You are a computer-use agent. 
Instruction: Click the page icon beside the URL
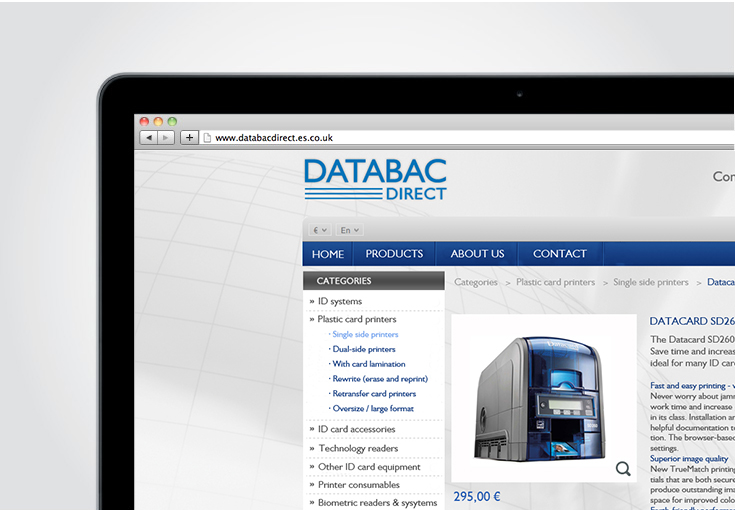coord(207,138)
